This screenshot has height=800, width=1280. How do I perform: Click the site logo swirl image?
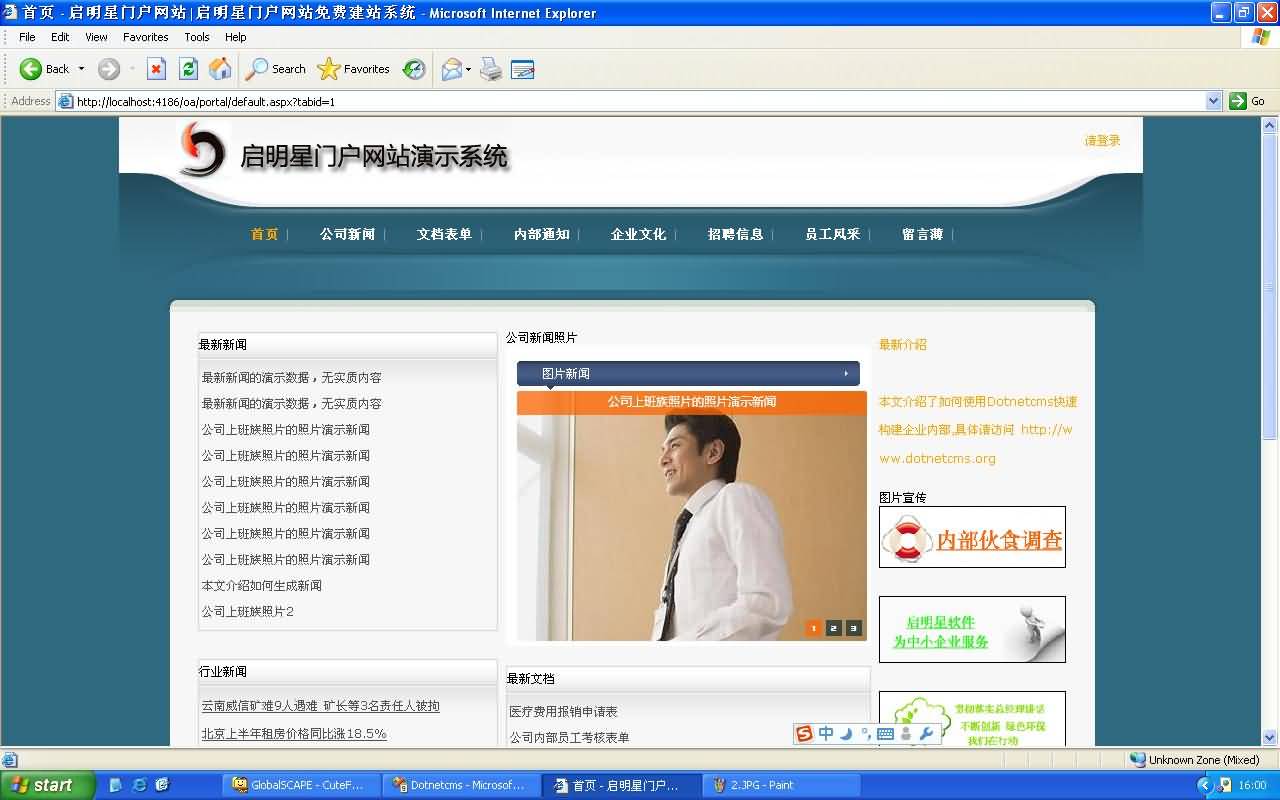click(x=202, y=150)
